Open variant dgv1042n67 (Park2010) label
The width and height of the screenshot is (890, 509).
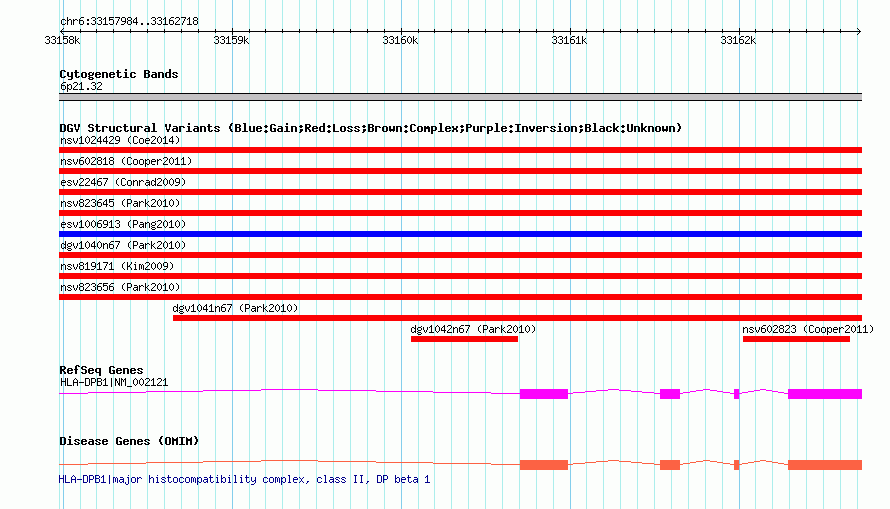click(x=473, y=329)
